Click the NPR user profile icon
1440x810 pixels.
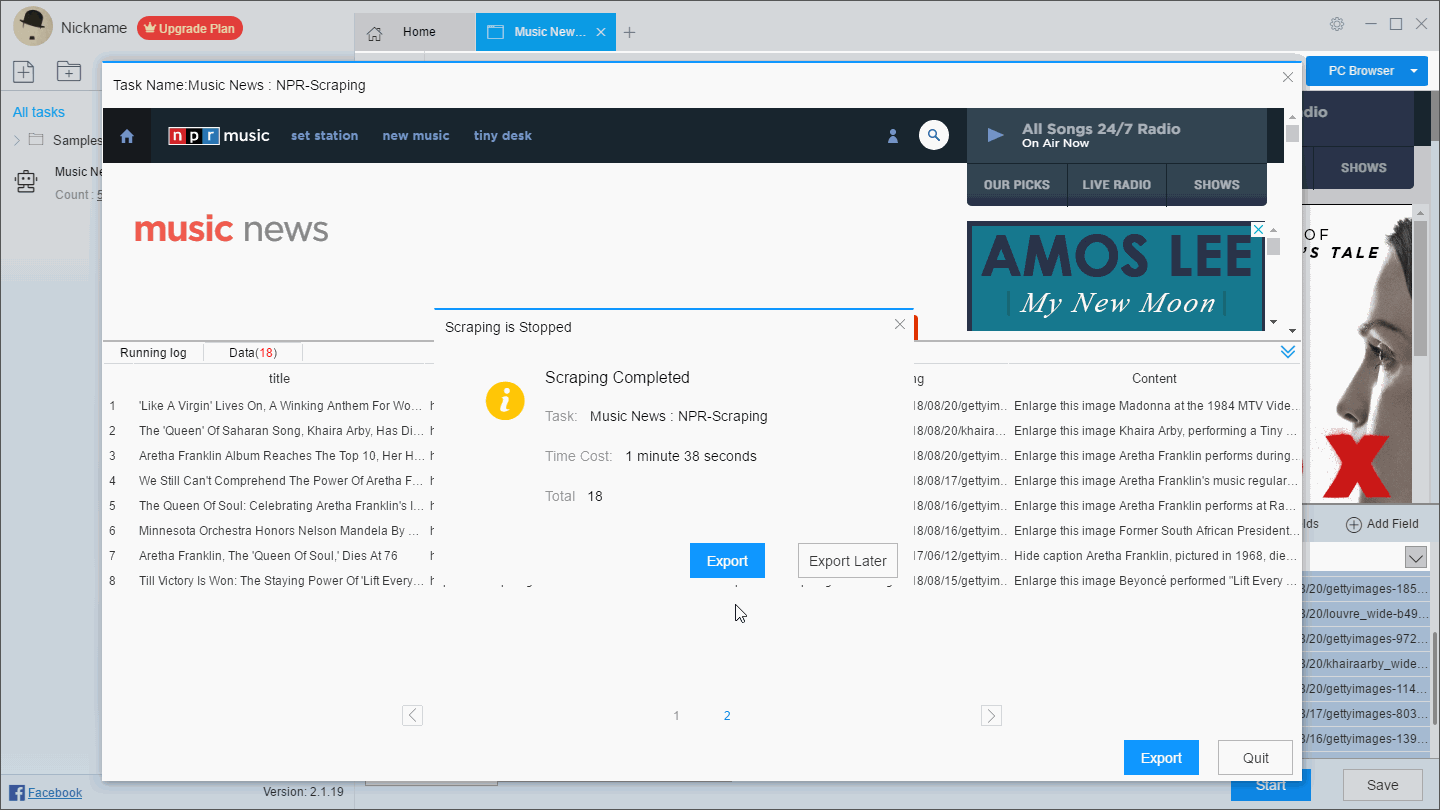click(x=893, y=136)
